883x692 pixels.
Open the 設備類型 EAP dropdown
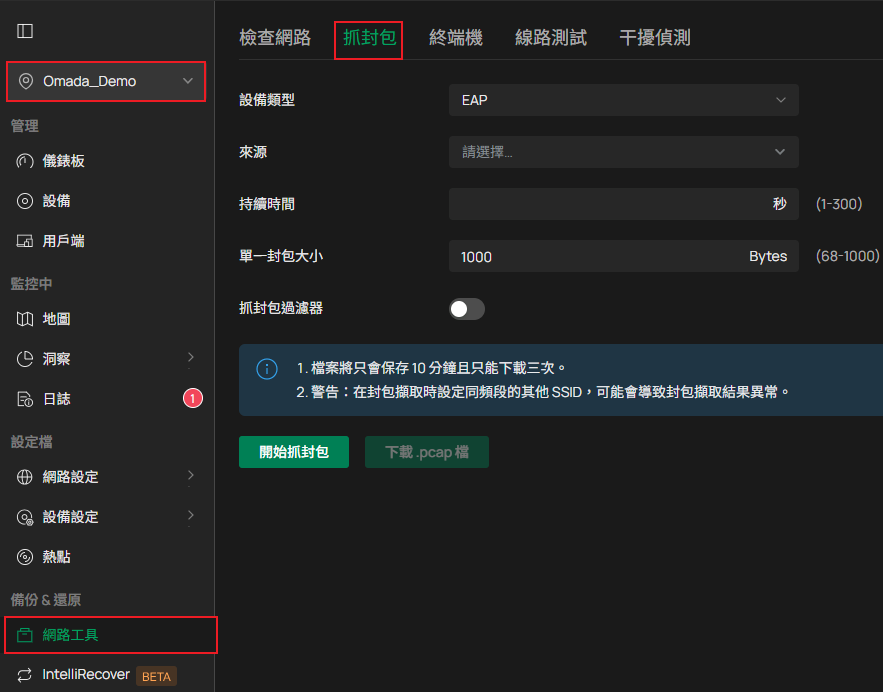623,100
